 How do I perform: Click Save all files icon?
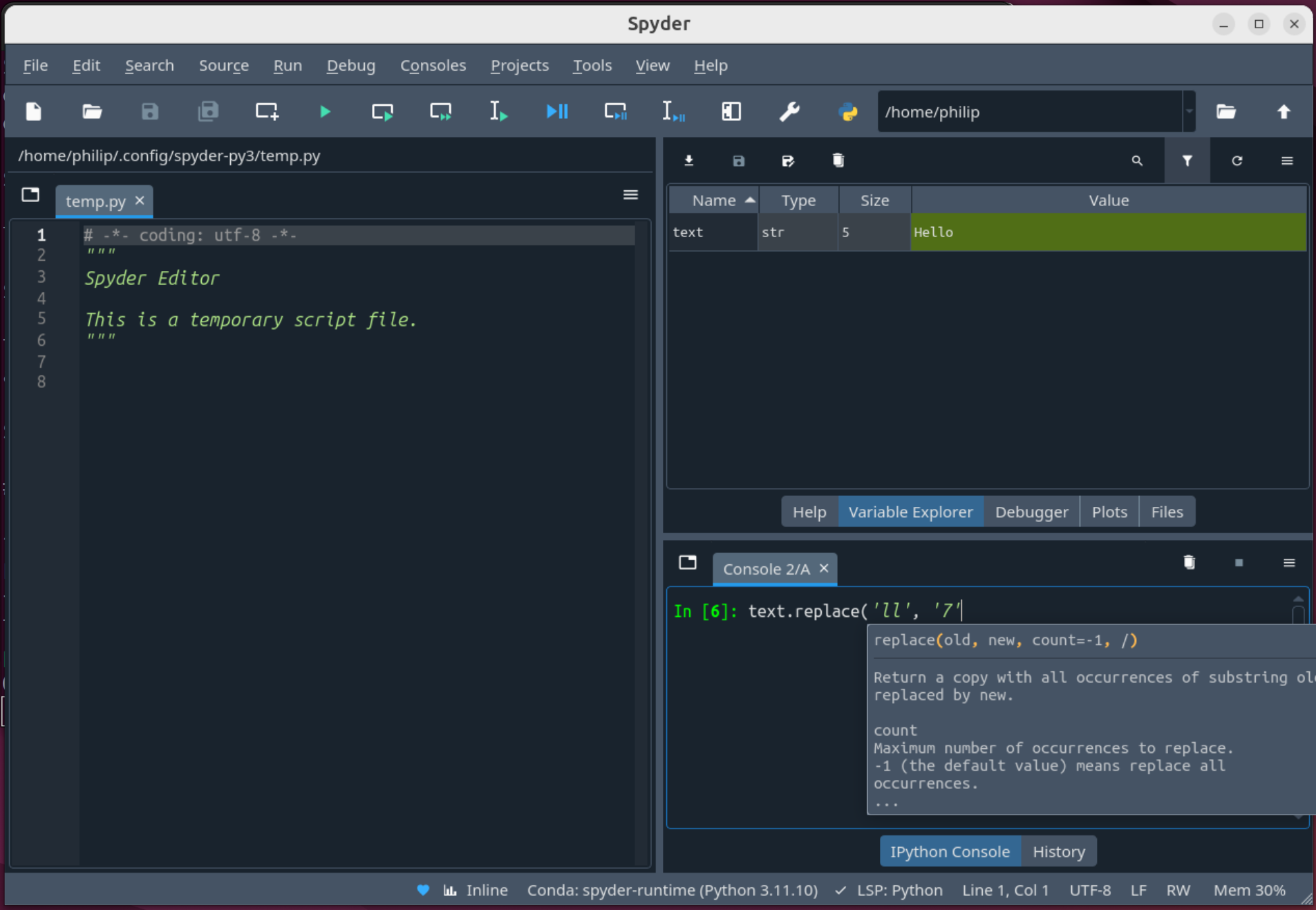point(208,111)
